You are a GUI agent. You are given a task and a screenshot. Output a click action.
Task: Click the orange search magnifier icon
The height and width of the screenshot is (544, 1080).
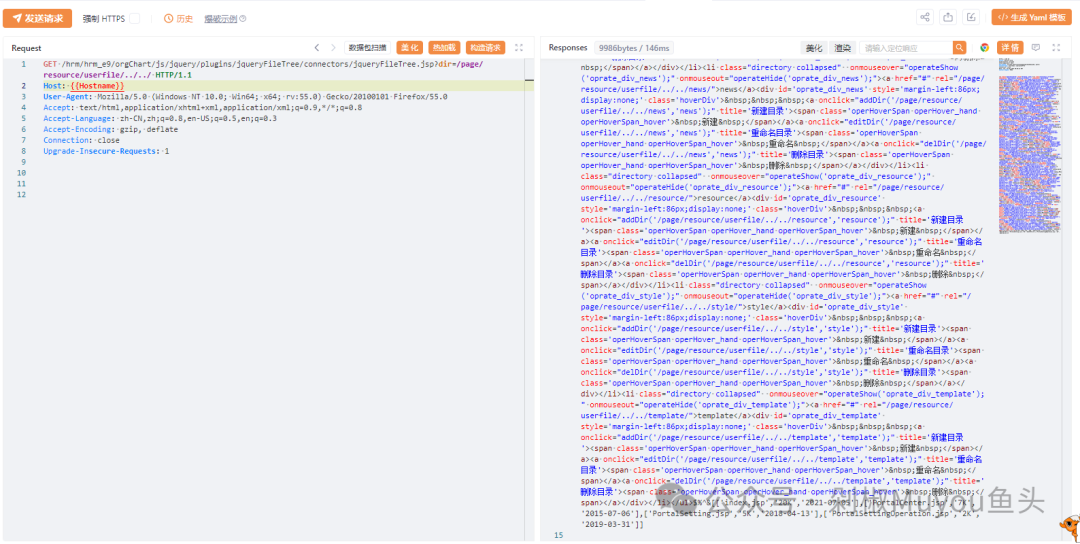(x=960, y=47)
